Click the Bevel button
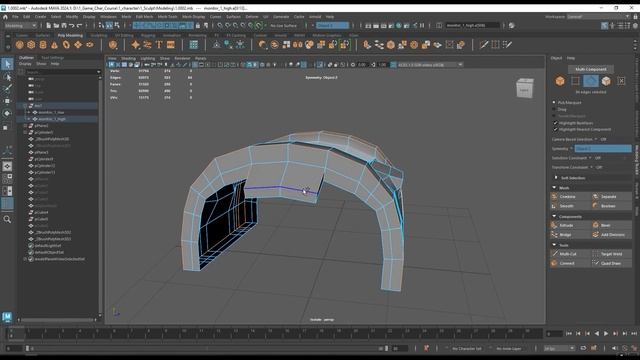This screenshot has height=360, width=640. (x=611, y=225)
